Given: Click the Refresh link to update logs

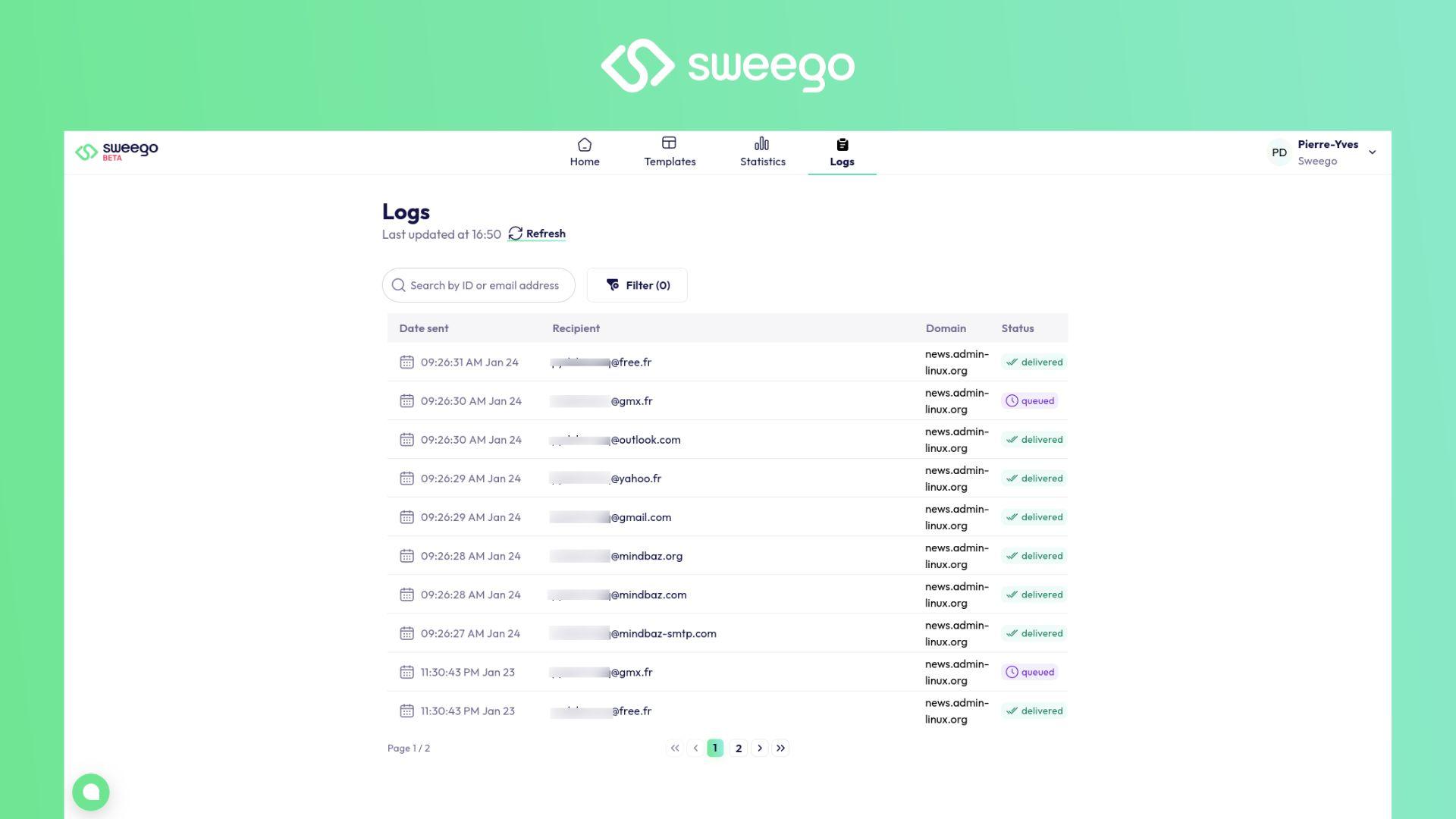Looking at the screenshot, I should click(536, 234).
